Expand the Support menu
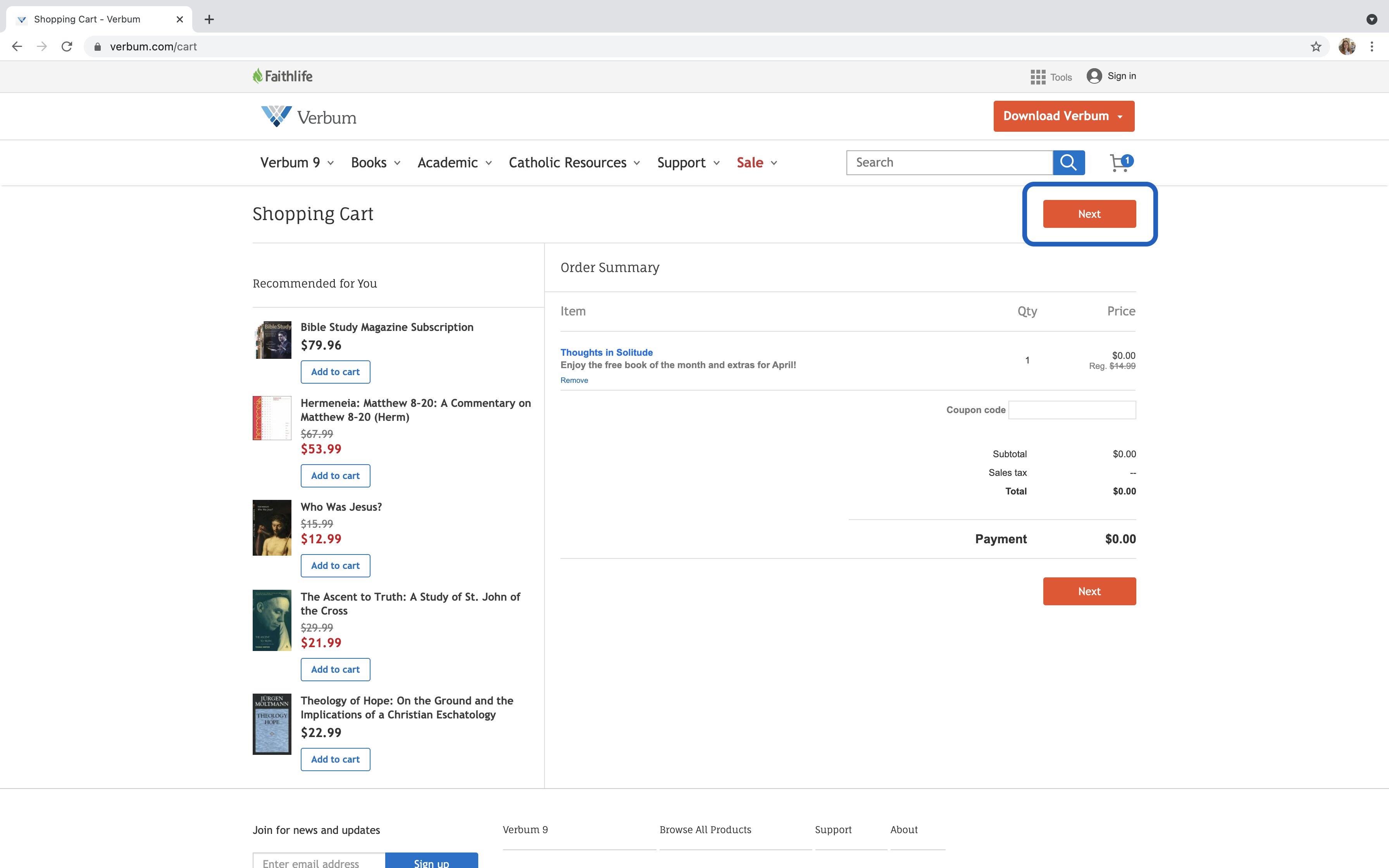This screenshot has width=1389, height=868. (688, 162)
